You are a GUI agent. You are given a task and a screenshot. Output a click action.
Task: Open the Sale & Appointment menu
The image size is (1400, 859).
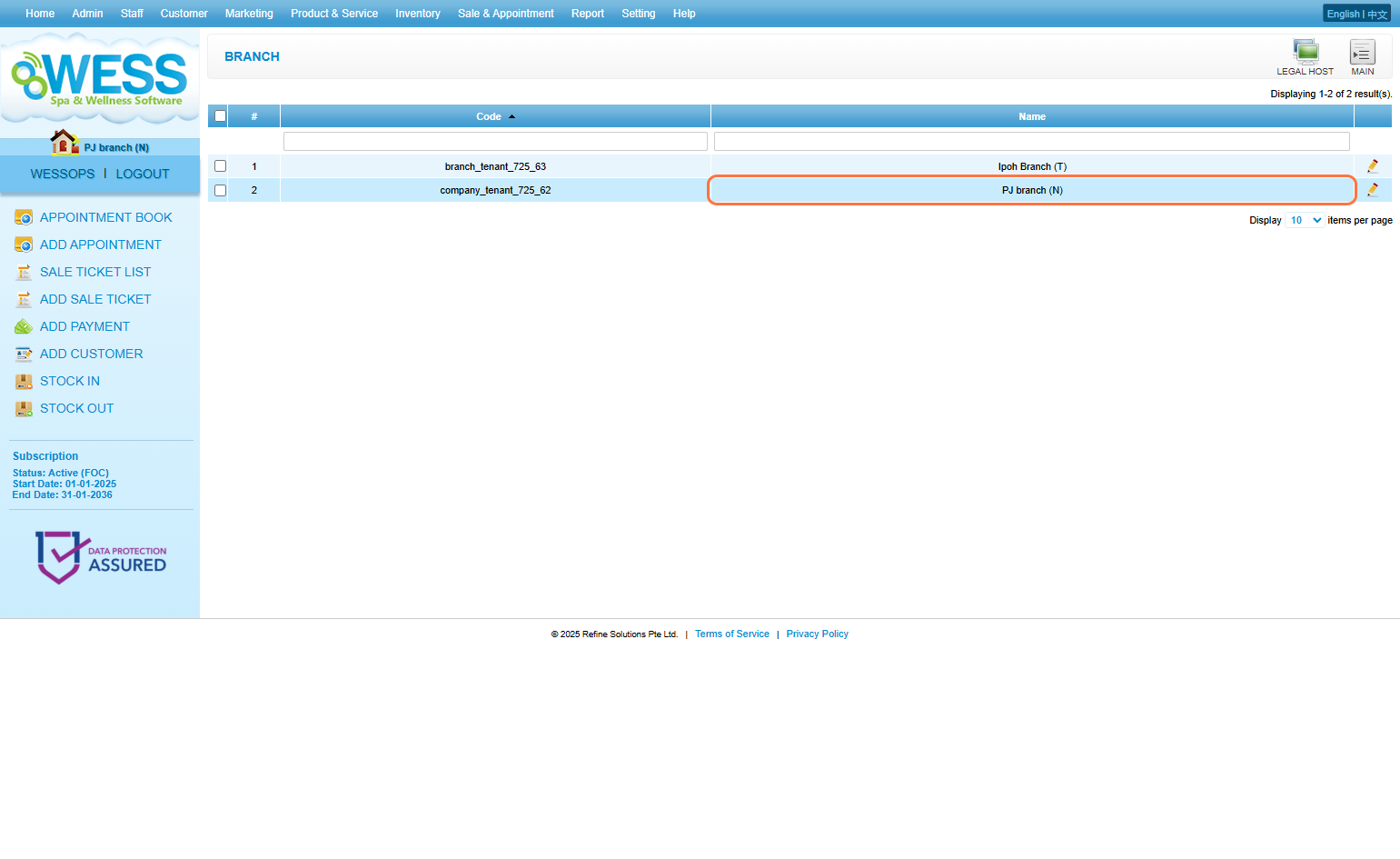point(505,14)
